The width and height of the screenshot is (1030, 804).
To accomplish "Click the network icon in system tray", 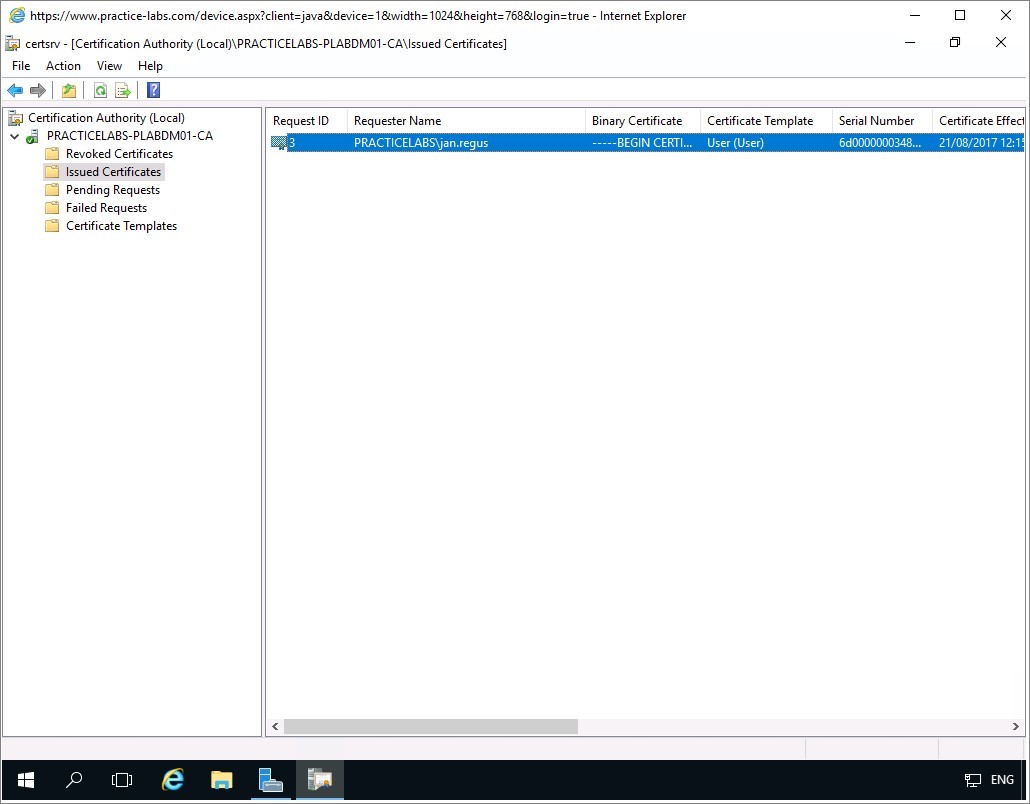I will click(x=972, y=780).
